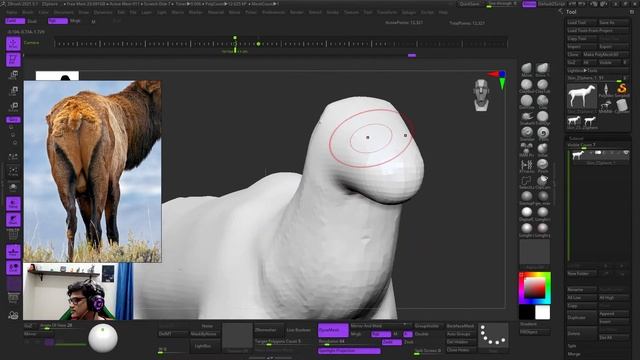
Task: Adjust Target Polygons Count slider
Action: pos(282,342)
